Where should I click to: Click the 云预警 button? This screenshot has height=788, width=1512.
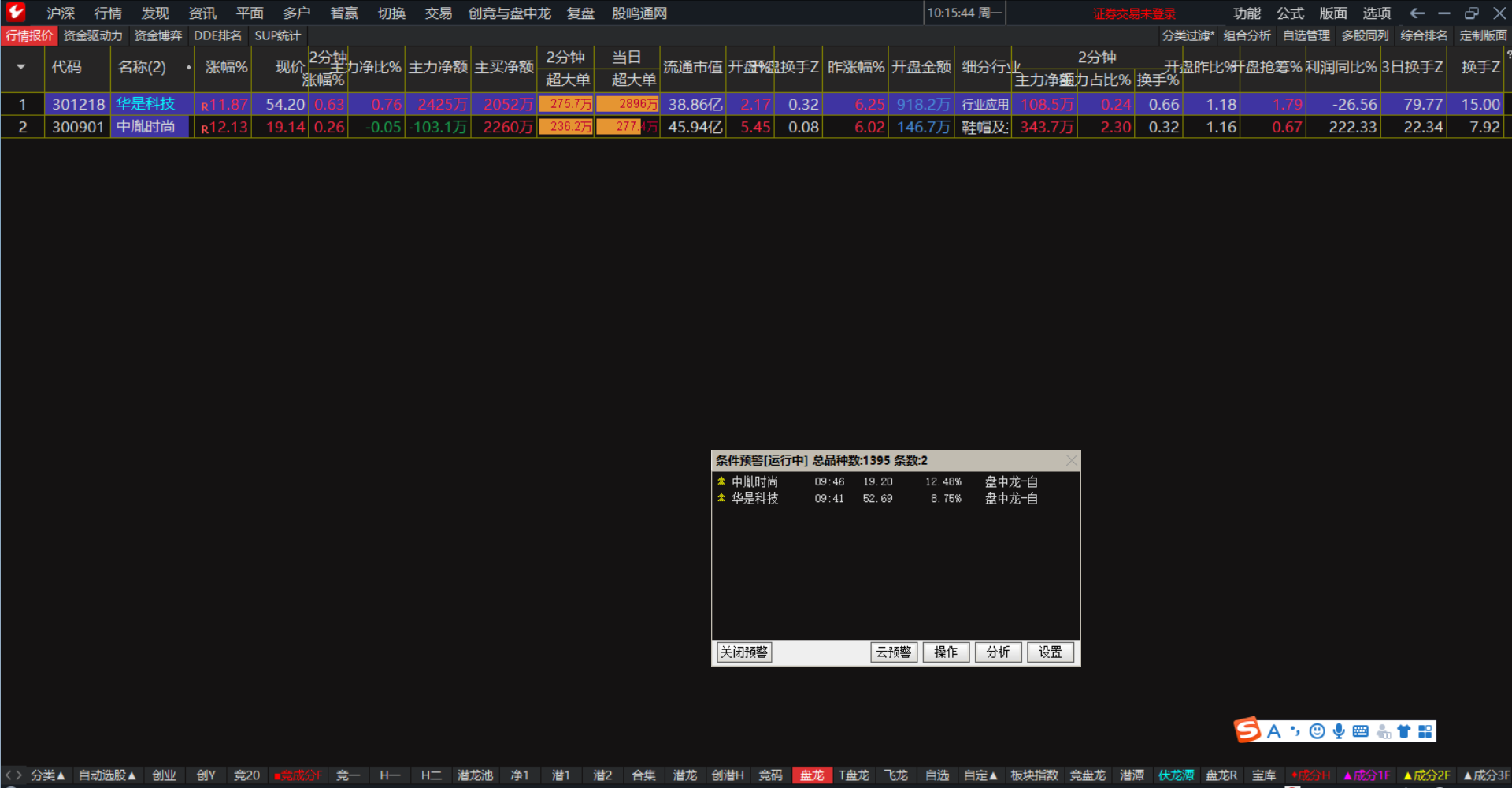[x=894, y=652]
